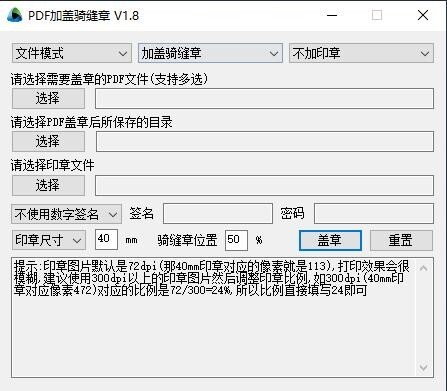Click the text area scrollbar up arrow
Viewport: 447px width, 391px height.
[x=424, y=268]
